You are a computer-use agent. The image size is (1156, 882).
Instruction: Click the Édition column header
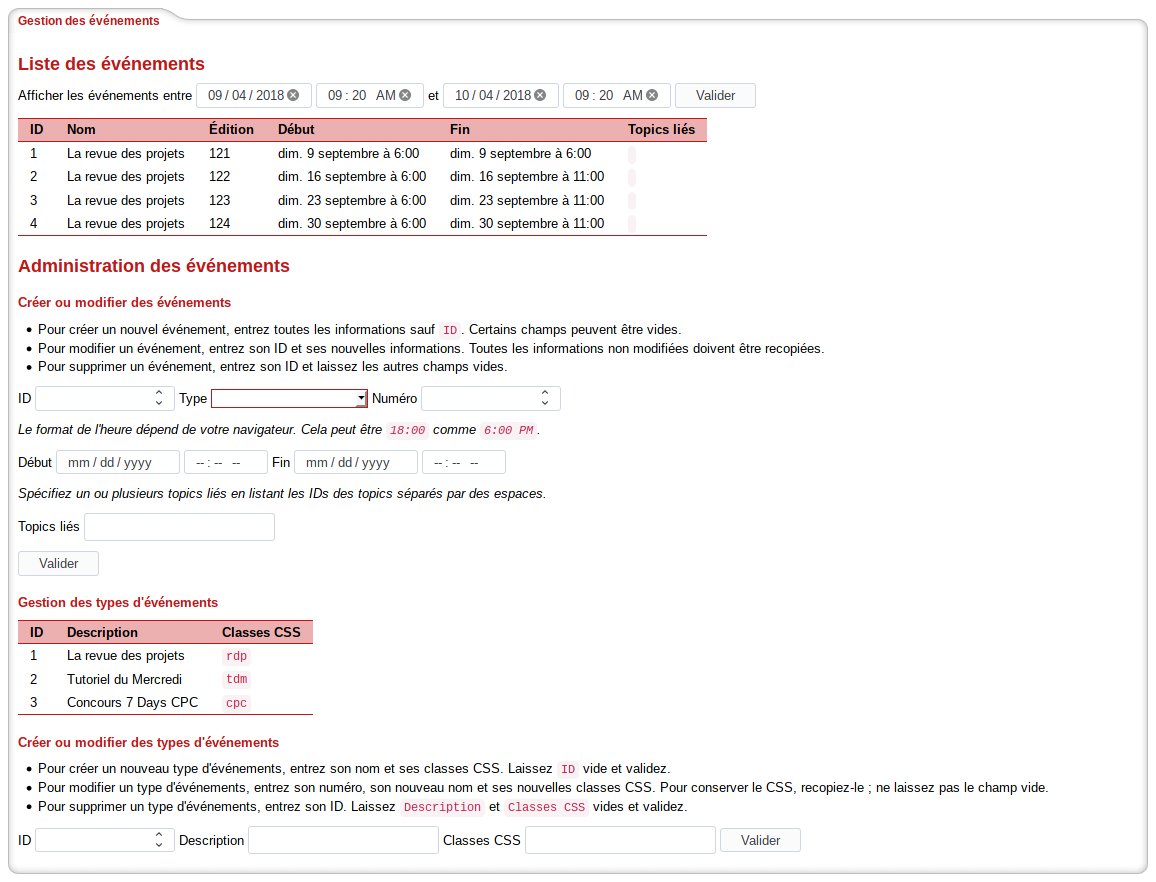[231, 130]
